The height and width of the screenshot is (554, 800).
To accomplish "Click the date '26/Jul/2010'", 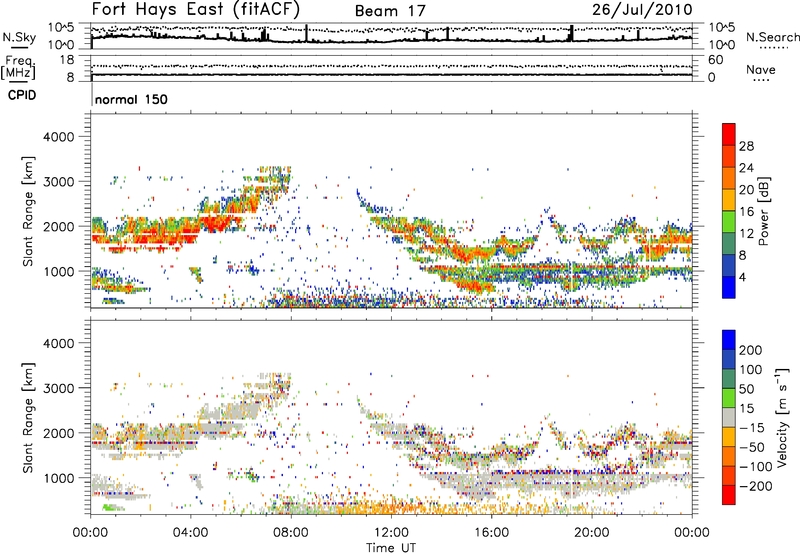I will pos(642,10).
